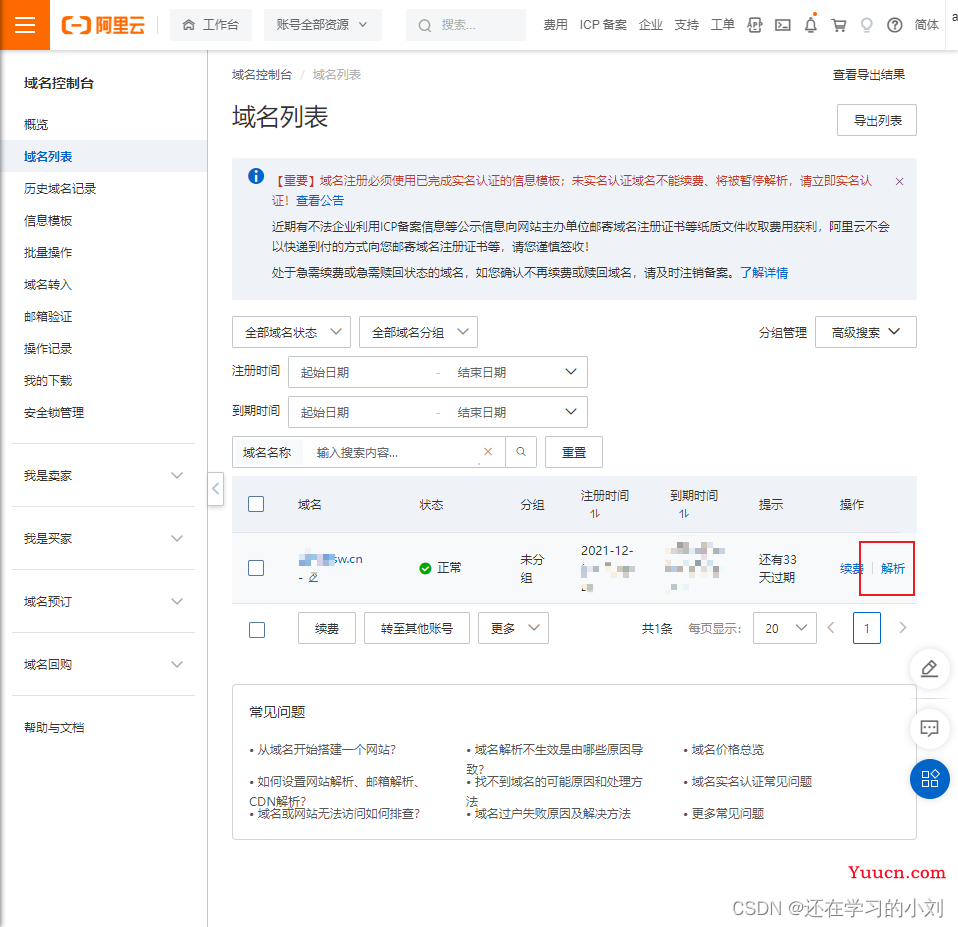The width and height of the screenshot is (958, 927).
Task: Click the Aliyun logo
Action: [103, 25]
